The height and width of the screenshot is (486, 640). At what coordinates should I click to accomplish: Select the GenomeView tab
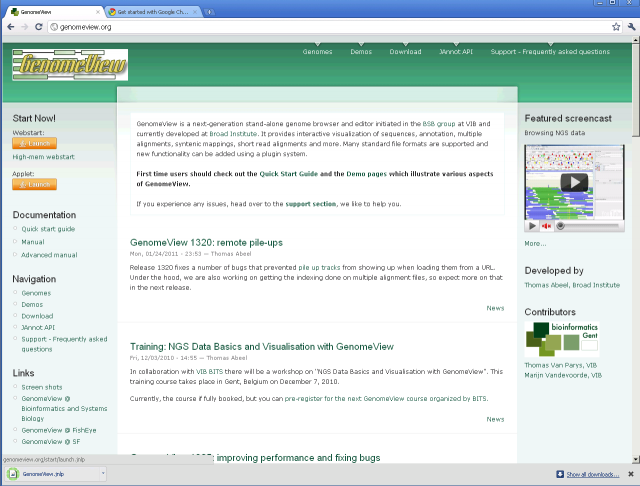(53, 12)
